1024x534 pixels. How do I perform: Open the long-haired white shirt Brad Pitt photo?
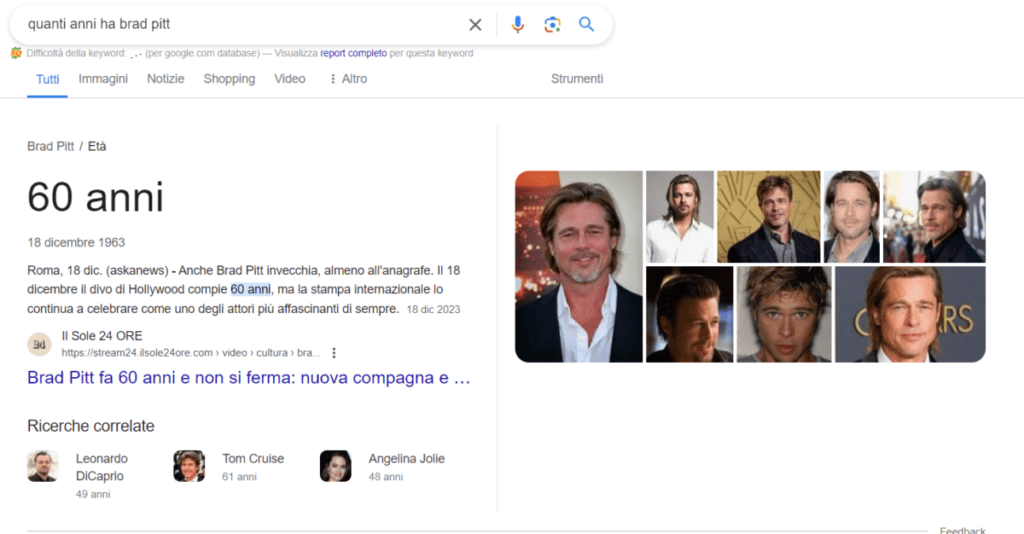(680, 217)
